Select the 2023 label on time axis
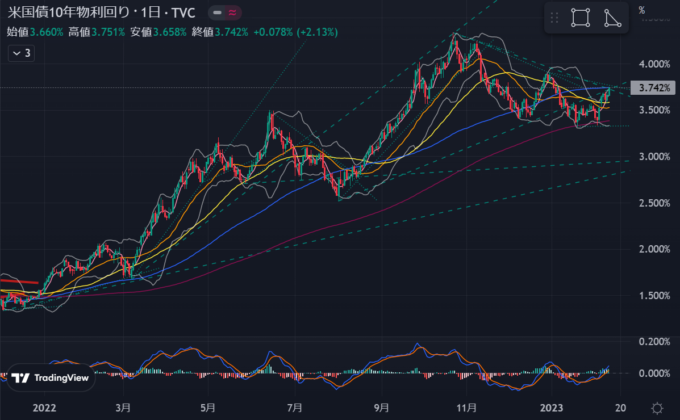The image size is (680, 420). click(x=552, y=407)
